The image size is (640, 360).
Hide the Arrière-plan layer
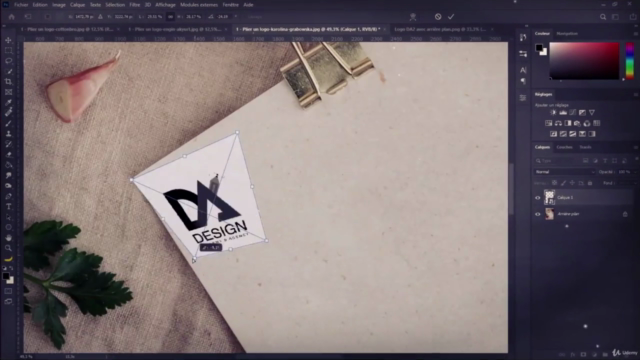[538, 214]
